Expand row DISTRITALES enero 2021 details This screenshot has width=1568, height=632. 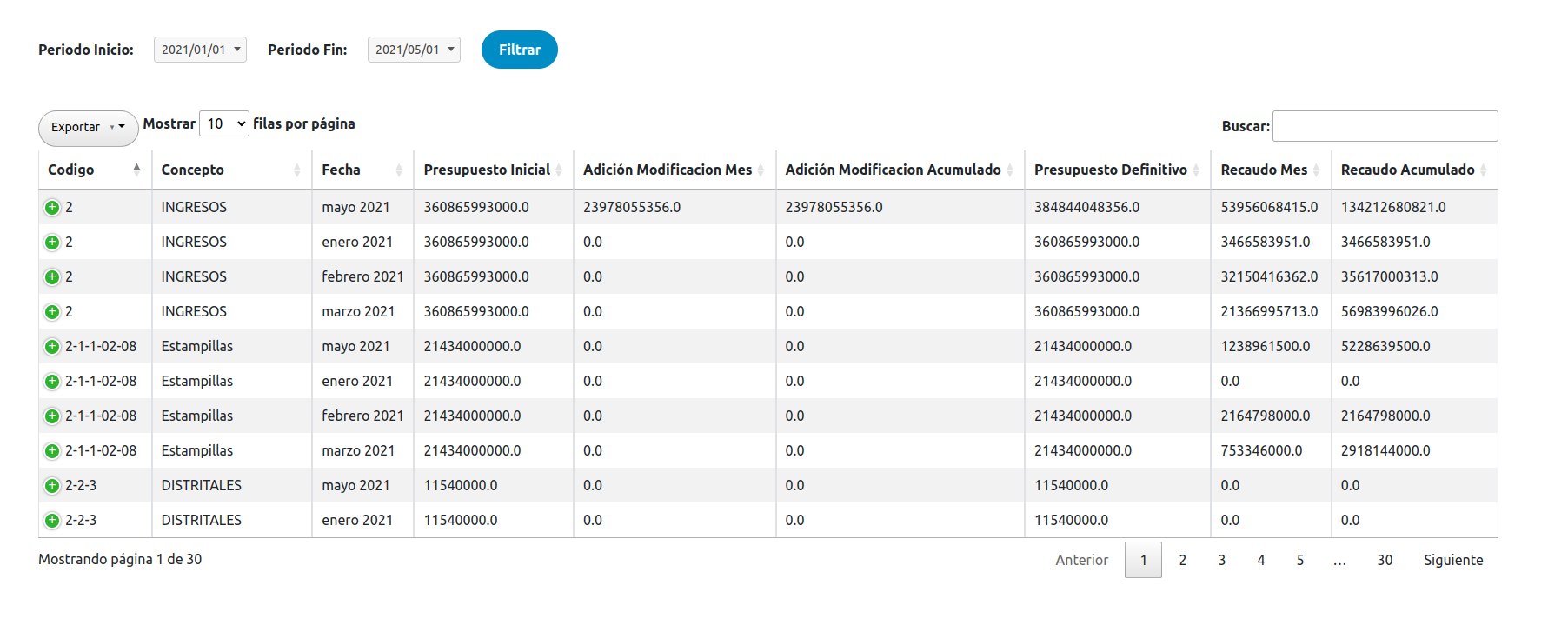(52, 521)
